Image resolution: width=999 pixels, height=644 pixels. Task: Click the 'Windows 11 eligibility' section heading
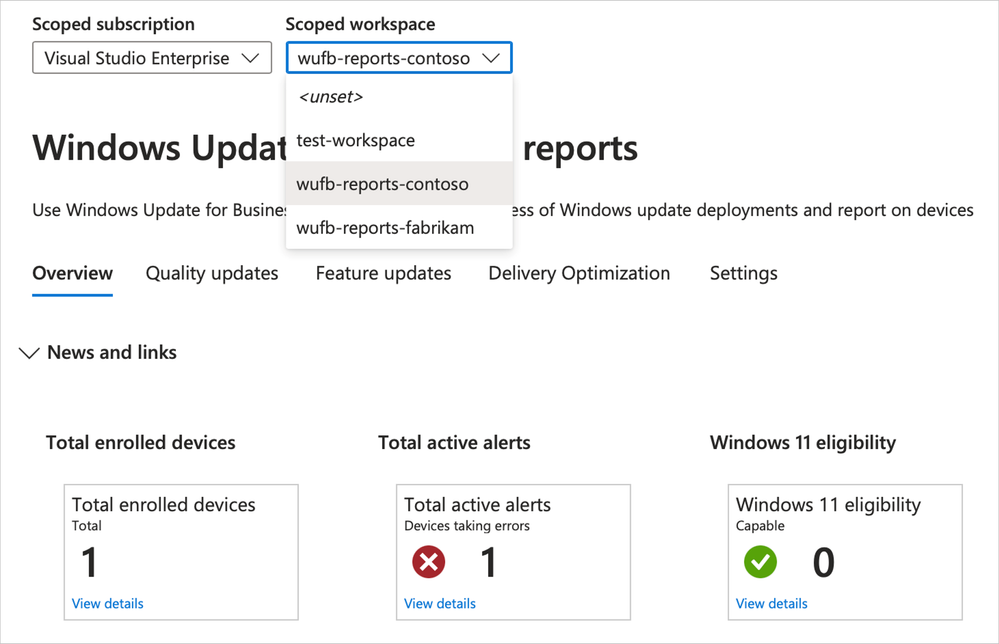point(803,443)
